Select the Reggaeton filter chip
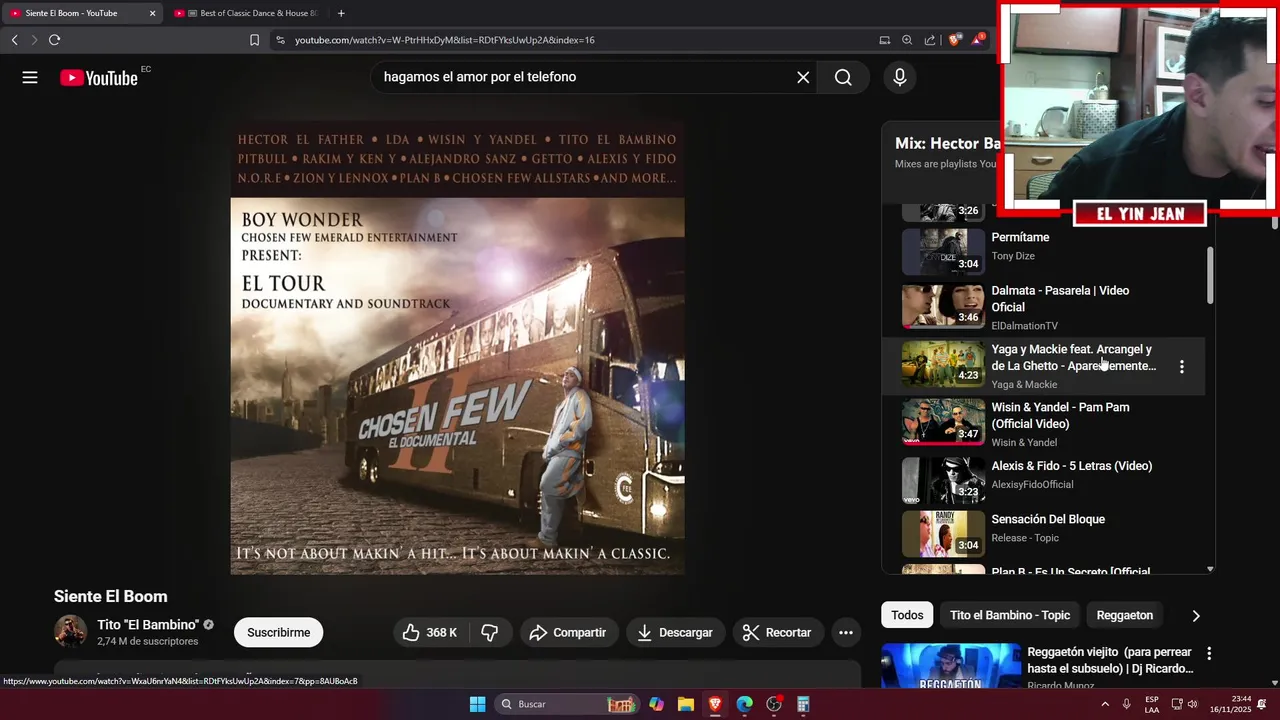Image resolution: width=1280 pixels, height=720 pixels. (1124, 615)
